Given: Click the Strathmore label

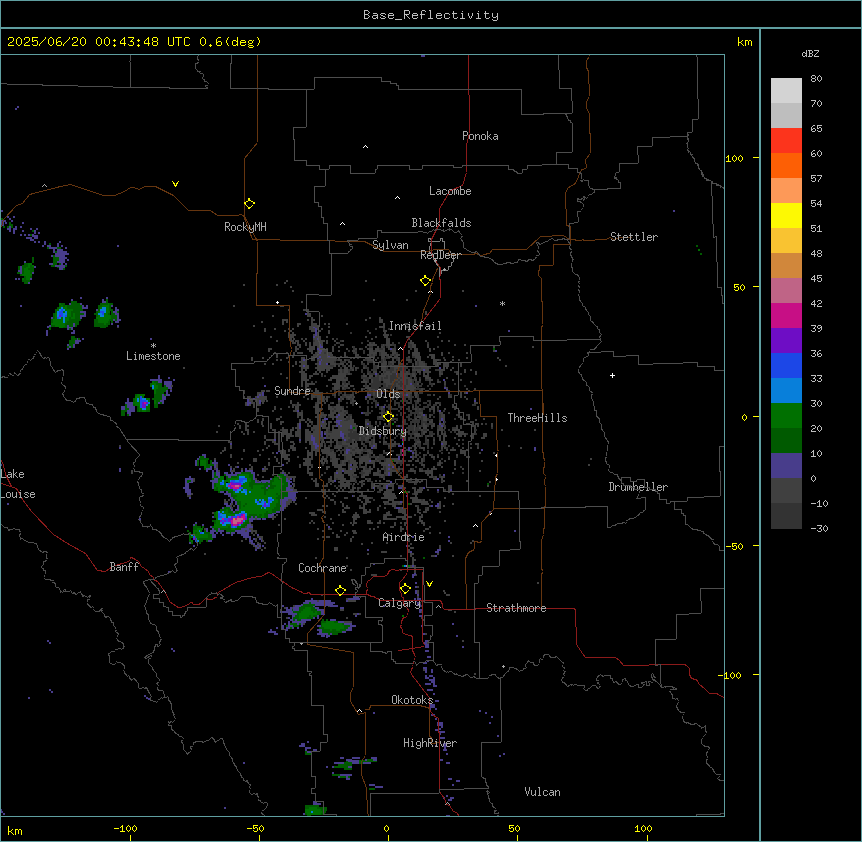Looking at the screenshot, I should tap(516, 608).
